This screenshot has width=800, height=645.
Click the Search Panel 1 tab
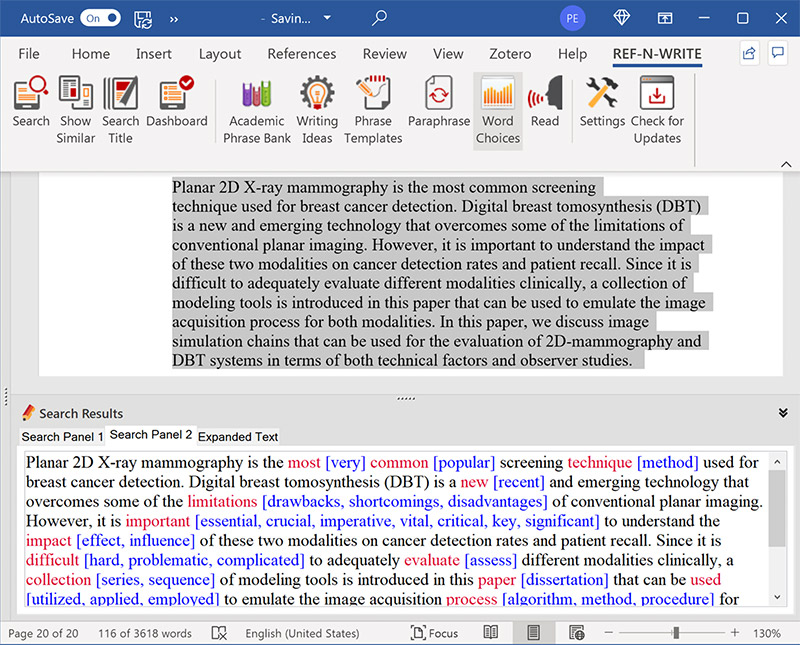(x=62, y=437)
